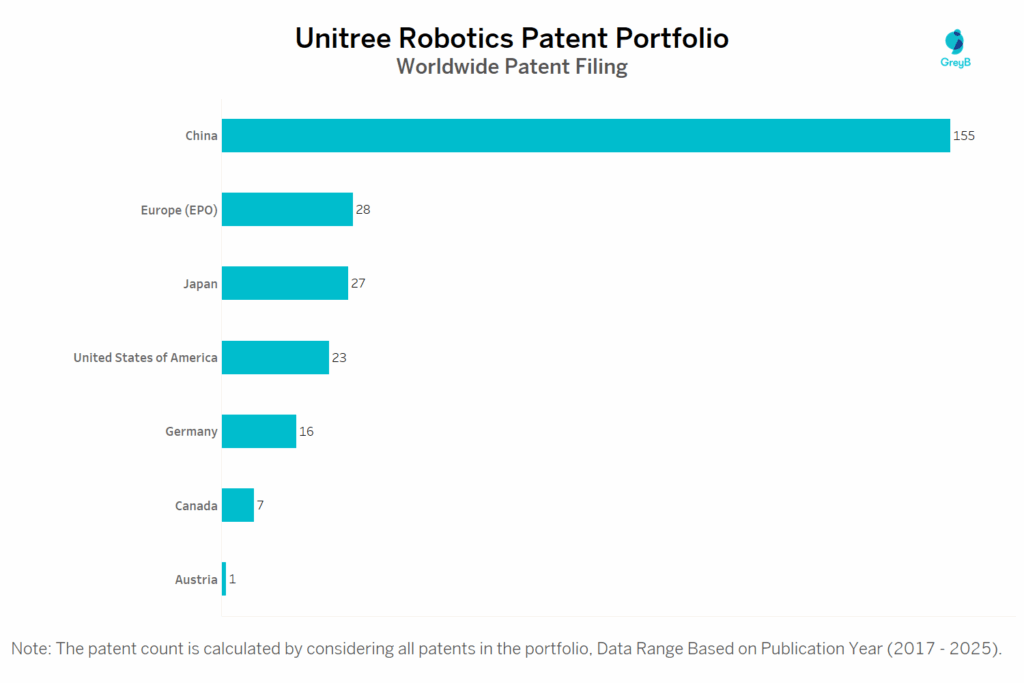1024x683 pixels.
Task: Click the China axis label
Action: coord(201,136)
